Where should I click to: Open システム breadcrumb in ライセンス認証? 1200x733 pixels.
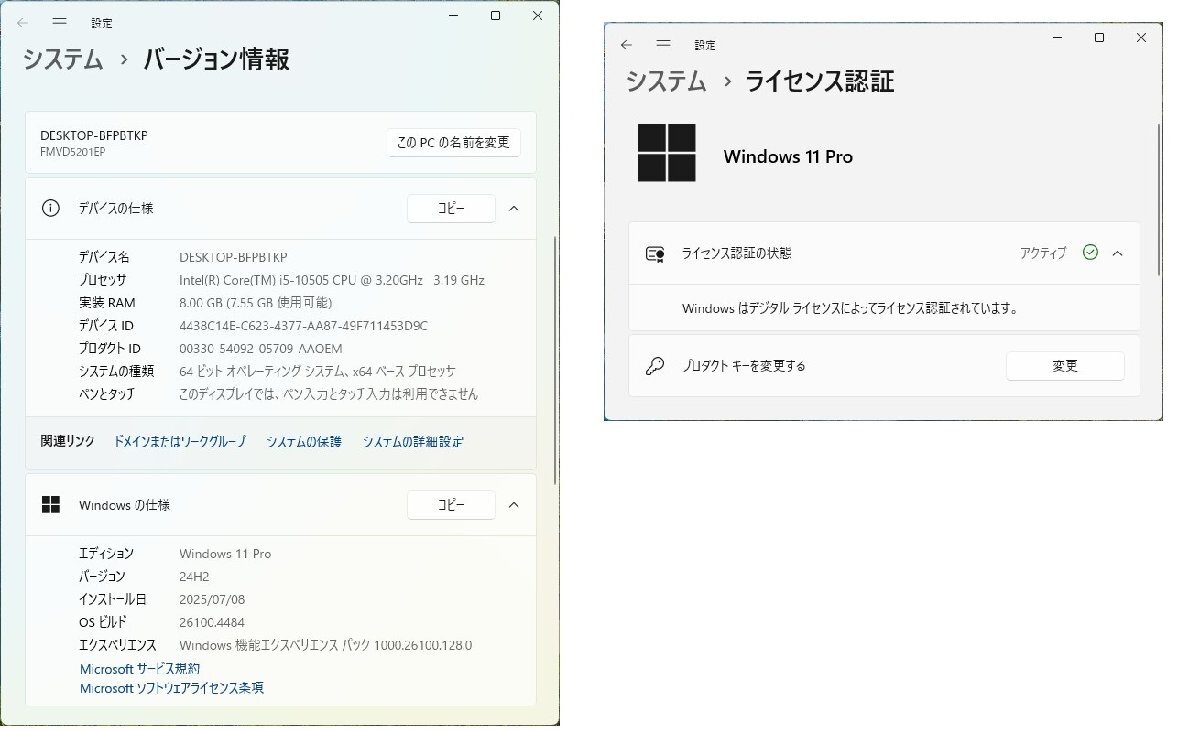(665, 82)
